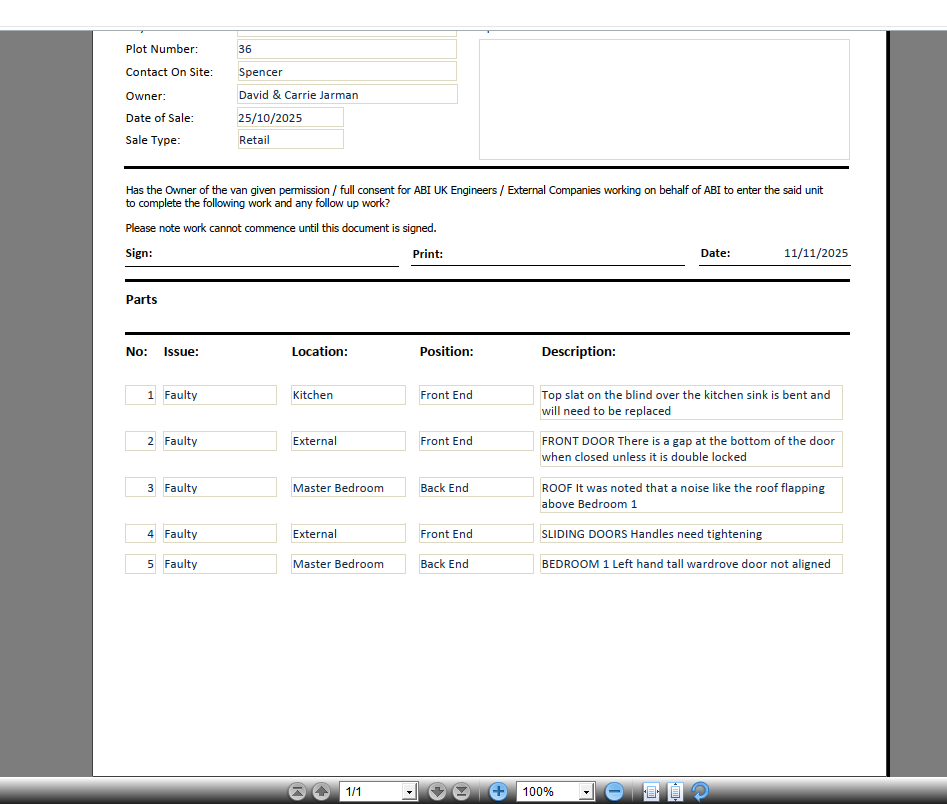The image size is (947, 804).
Task: Click the Owner field David & Carrie Jarman
Action: point(347,94)
